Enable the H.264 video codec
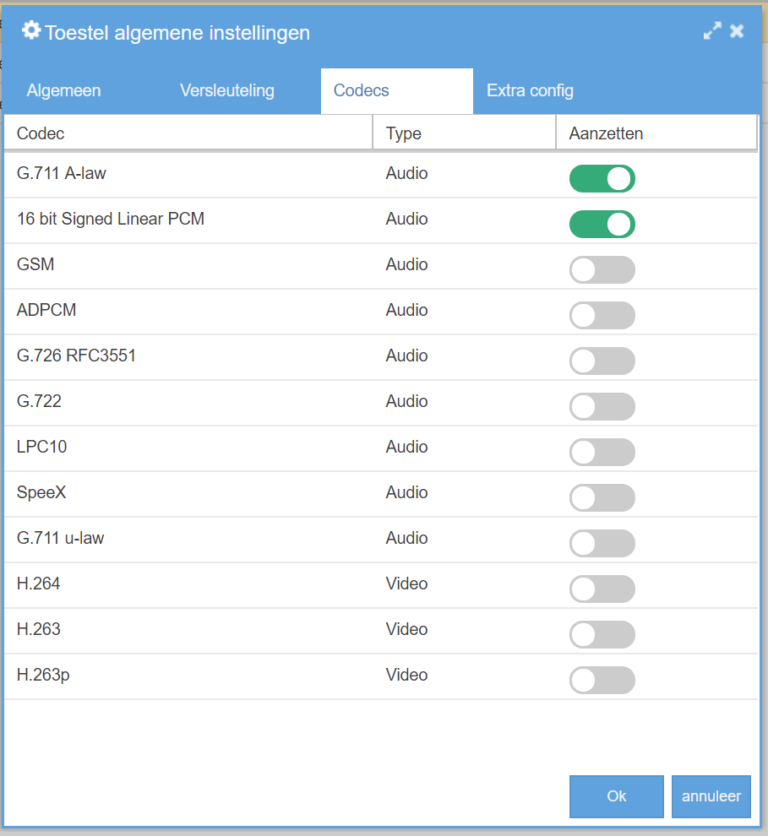The image size is (768, 836). pos(602,589)
